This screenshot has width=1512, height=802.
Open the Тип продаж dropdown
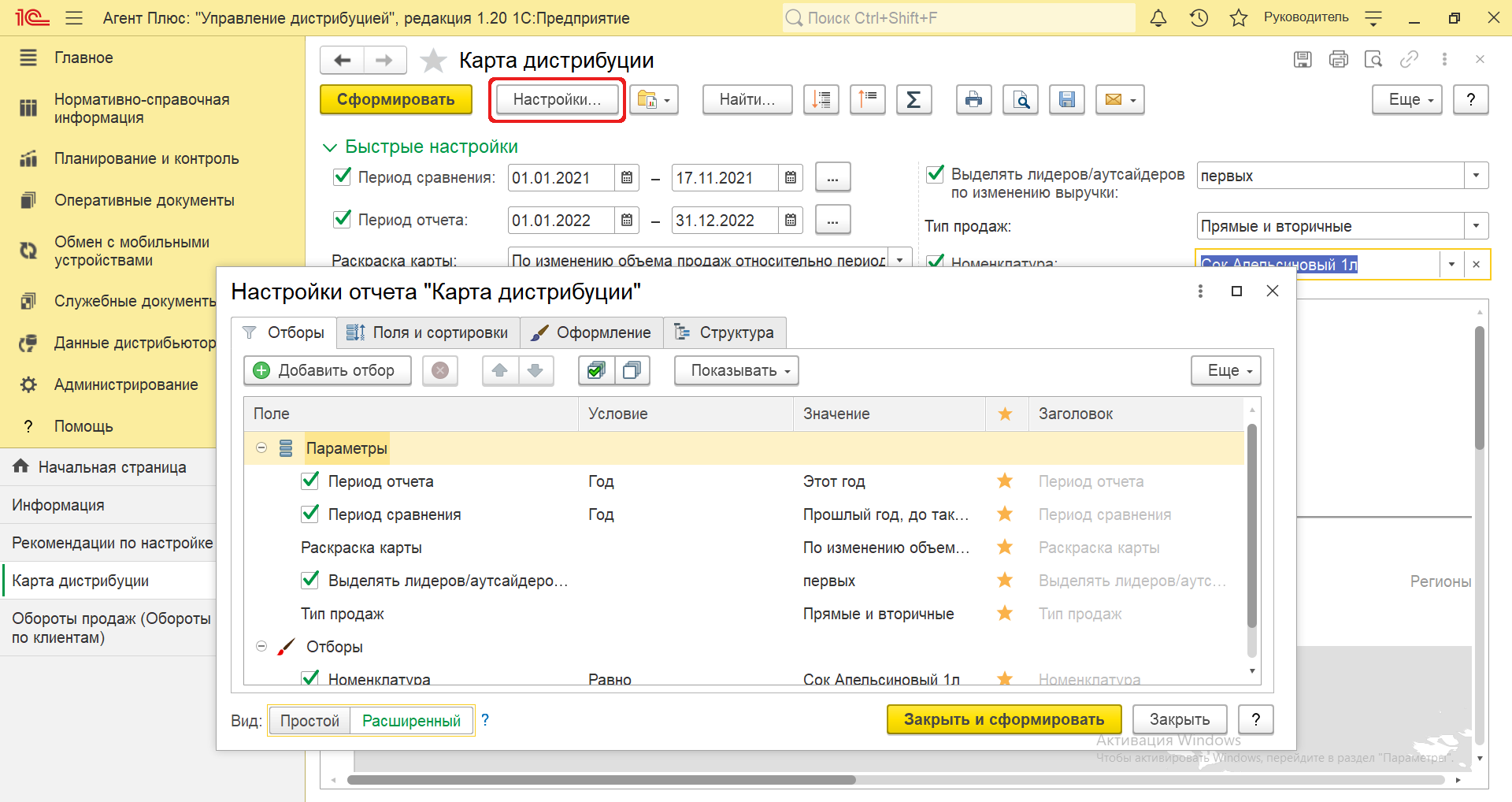1476,226
